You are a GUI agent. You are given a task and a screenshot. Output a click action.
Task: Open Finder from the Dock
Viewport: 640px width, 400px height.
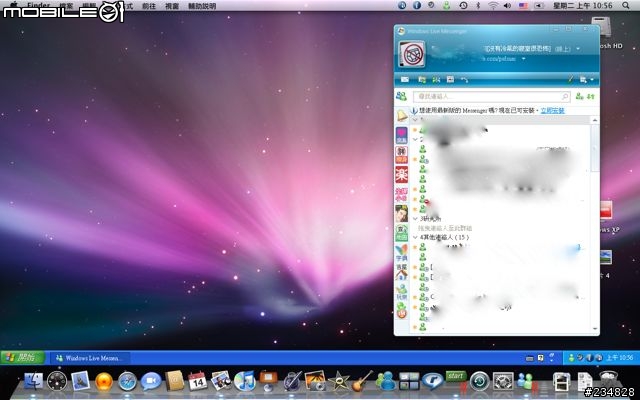click(34, 382)
